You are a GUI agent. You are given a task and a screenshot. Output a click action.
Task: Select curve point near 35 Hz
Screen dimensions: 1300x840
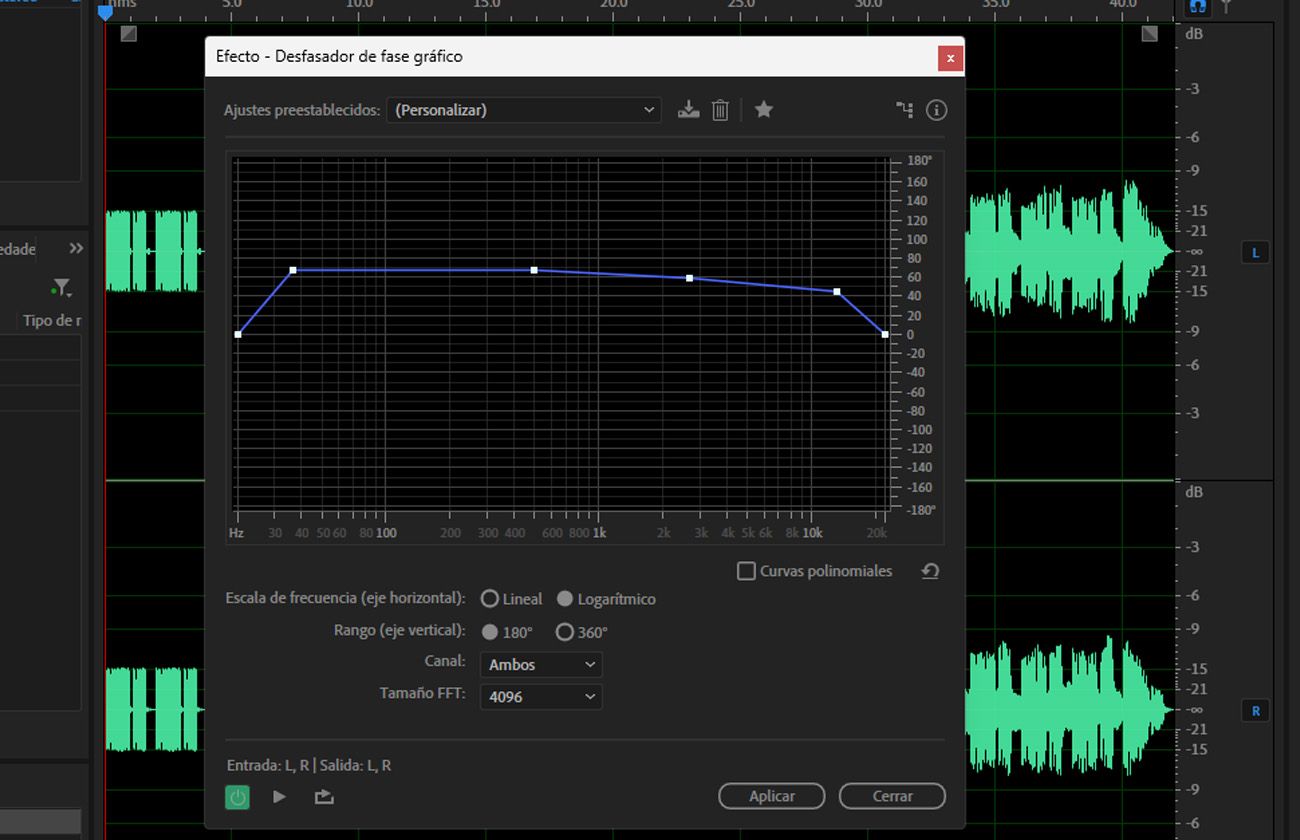(293, 270)
